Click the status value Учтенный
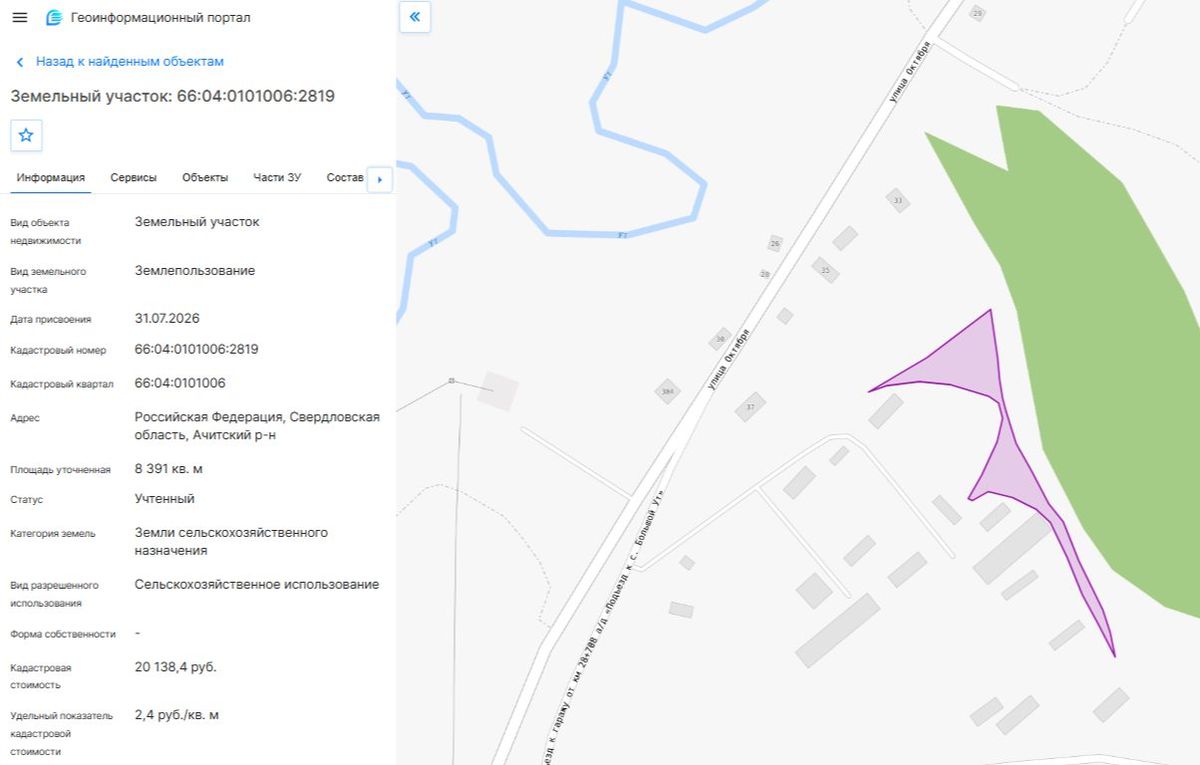Image resolution: width=1200 pixels, height=765 pixels. [x=165, y=499]
